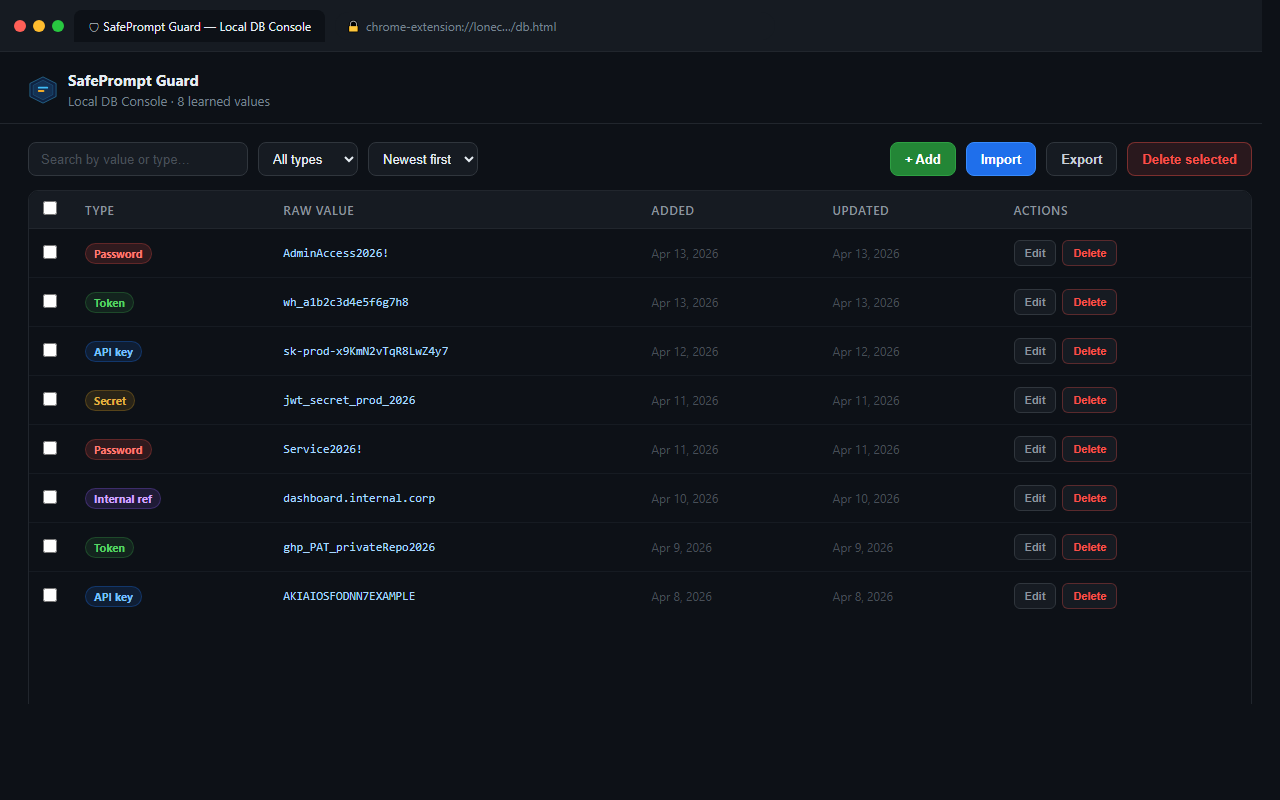Edit the jwt_secret_prod_2026 entry
Viewport: 1280px width, 800px height.
coord(1035,400)
